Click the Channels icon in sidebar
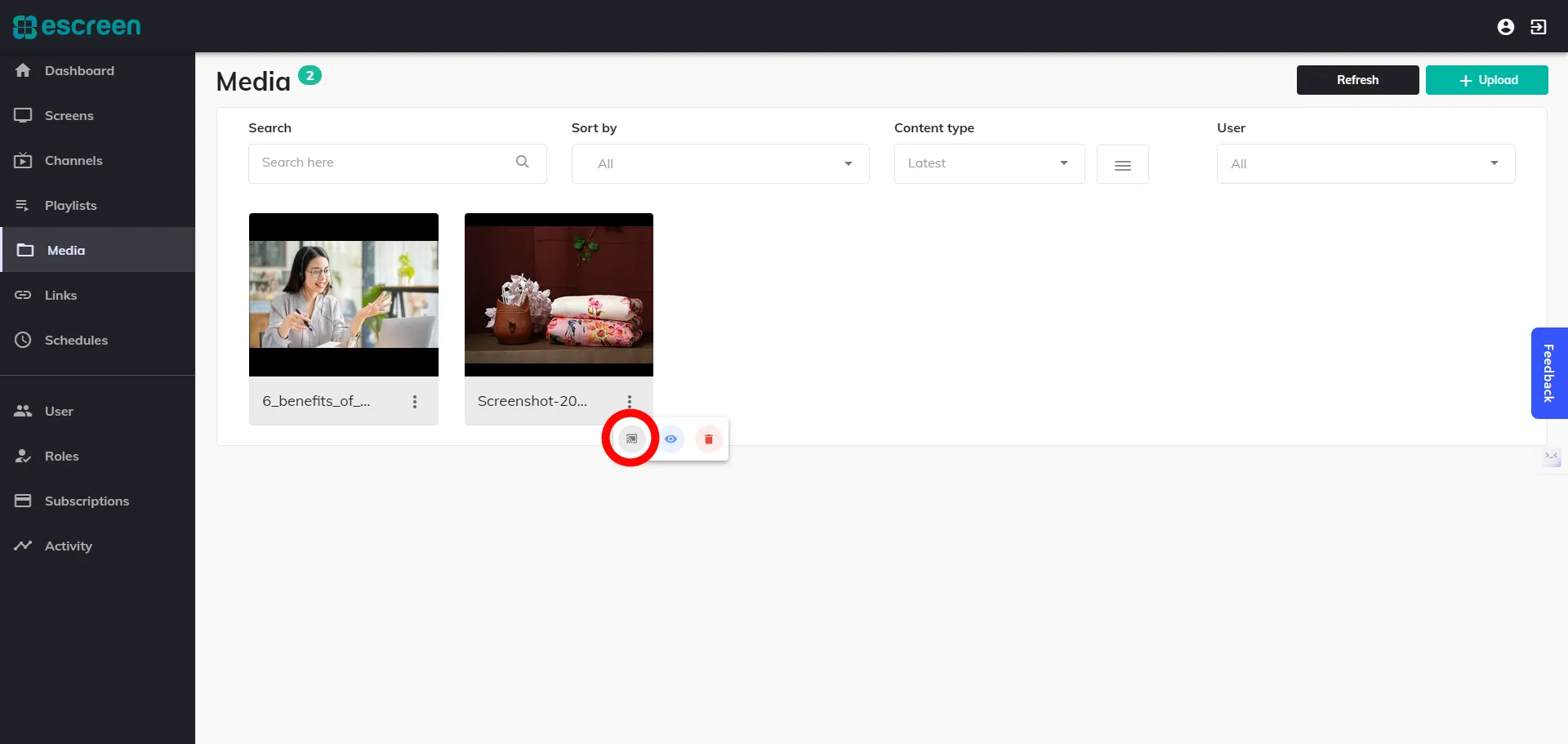 (x=23, y=160)
